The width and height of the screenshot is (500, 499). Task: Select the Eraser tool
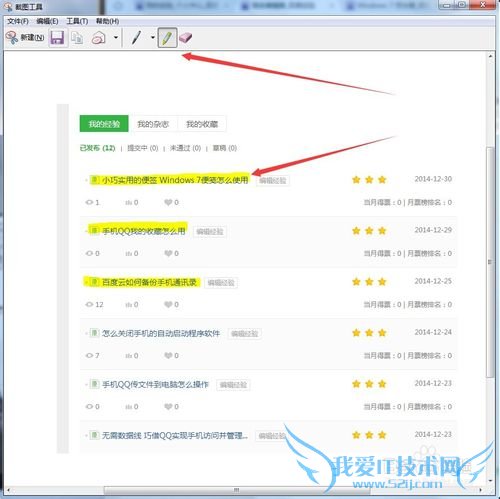point(185,38)
